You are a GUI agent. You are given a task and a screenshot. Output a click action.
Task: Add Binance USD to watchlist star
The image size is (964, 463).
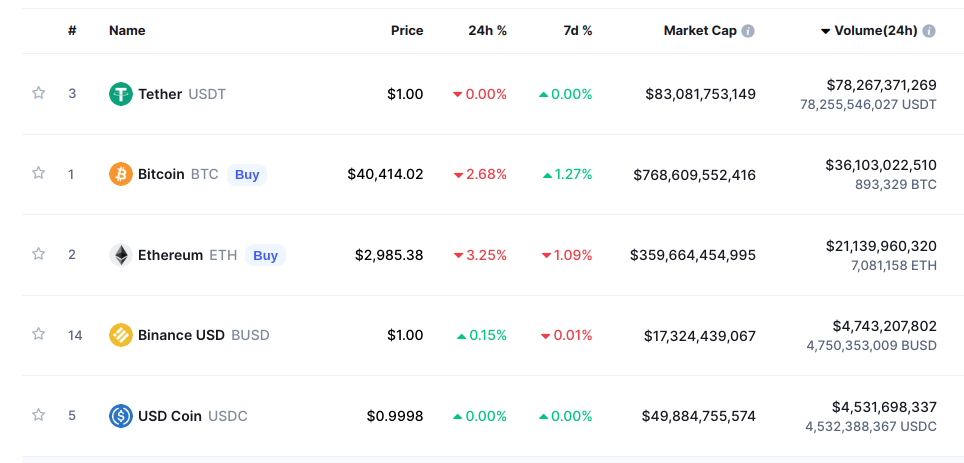coord(39,334)
